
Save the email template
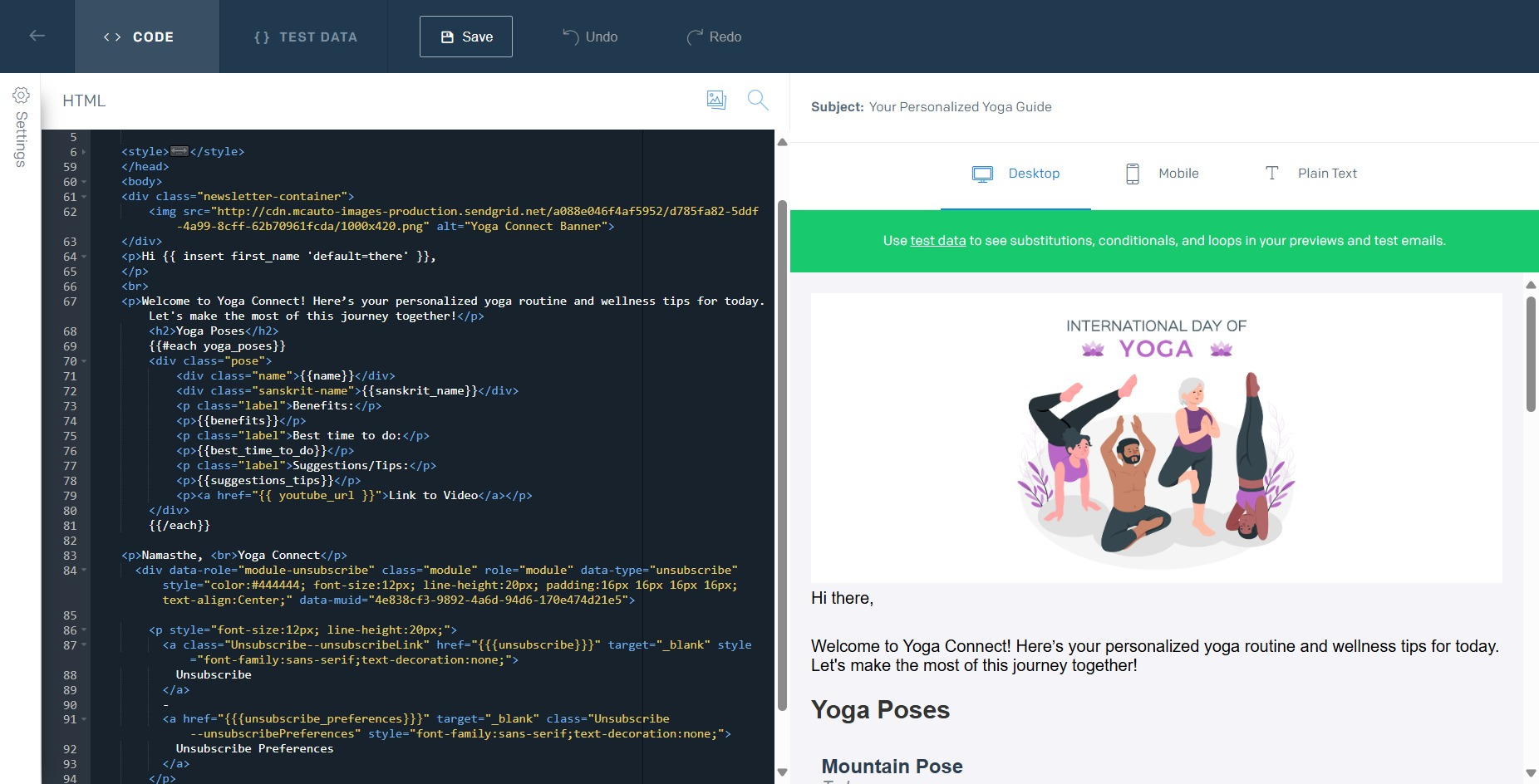click(x=465, y=36)
